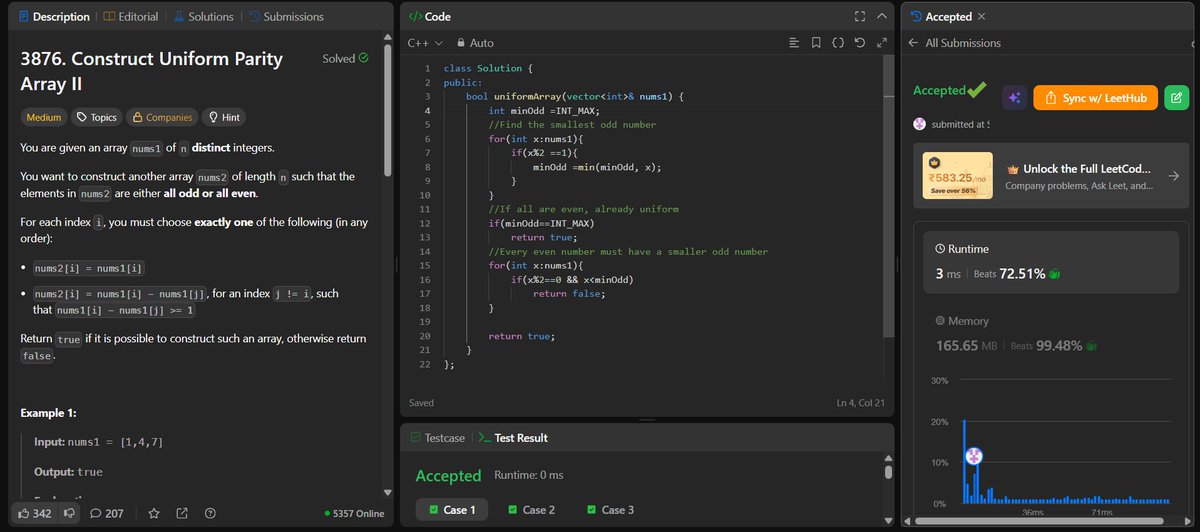Viewport: 1200px width, 532px height.
Task: Place cursor on line 4 minOdd declaration
Action: [544, 110]
